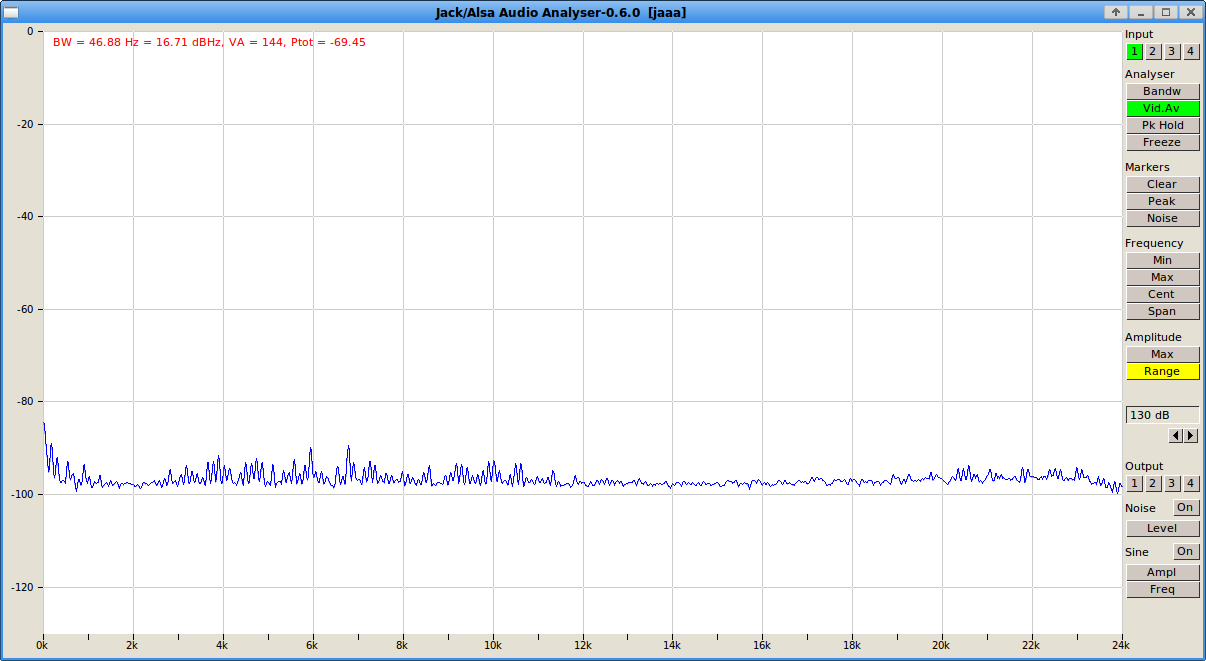Turn Sine generator On
Screen dimensions: 1206x661
coord(1185,552)
